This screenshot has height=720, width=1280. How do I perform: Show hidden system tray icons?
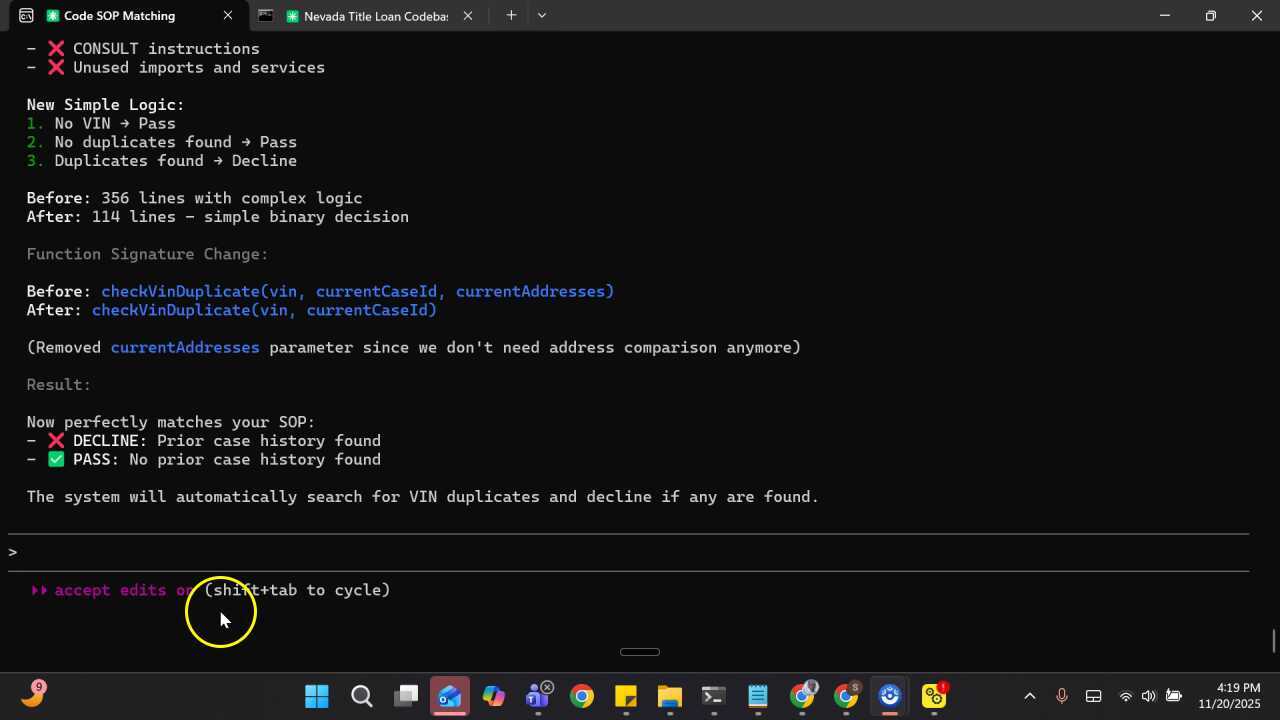point(1030,696)
